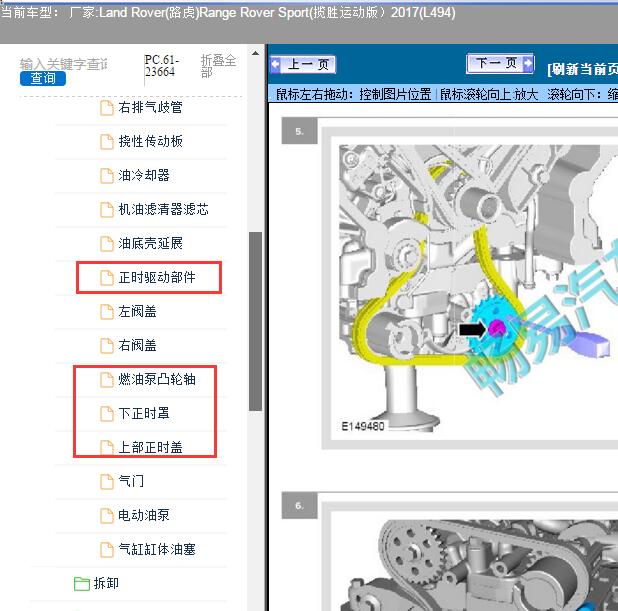618x611 pixels.
Task: Click the document icon beside 下正时罩
Action: tap(107, 414)
